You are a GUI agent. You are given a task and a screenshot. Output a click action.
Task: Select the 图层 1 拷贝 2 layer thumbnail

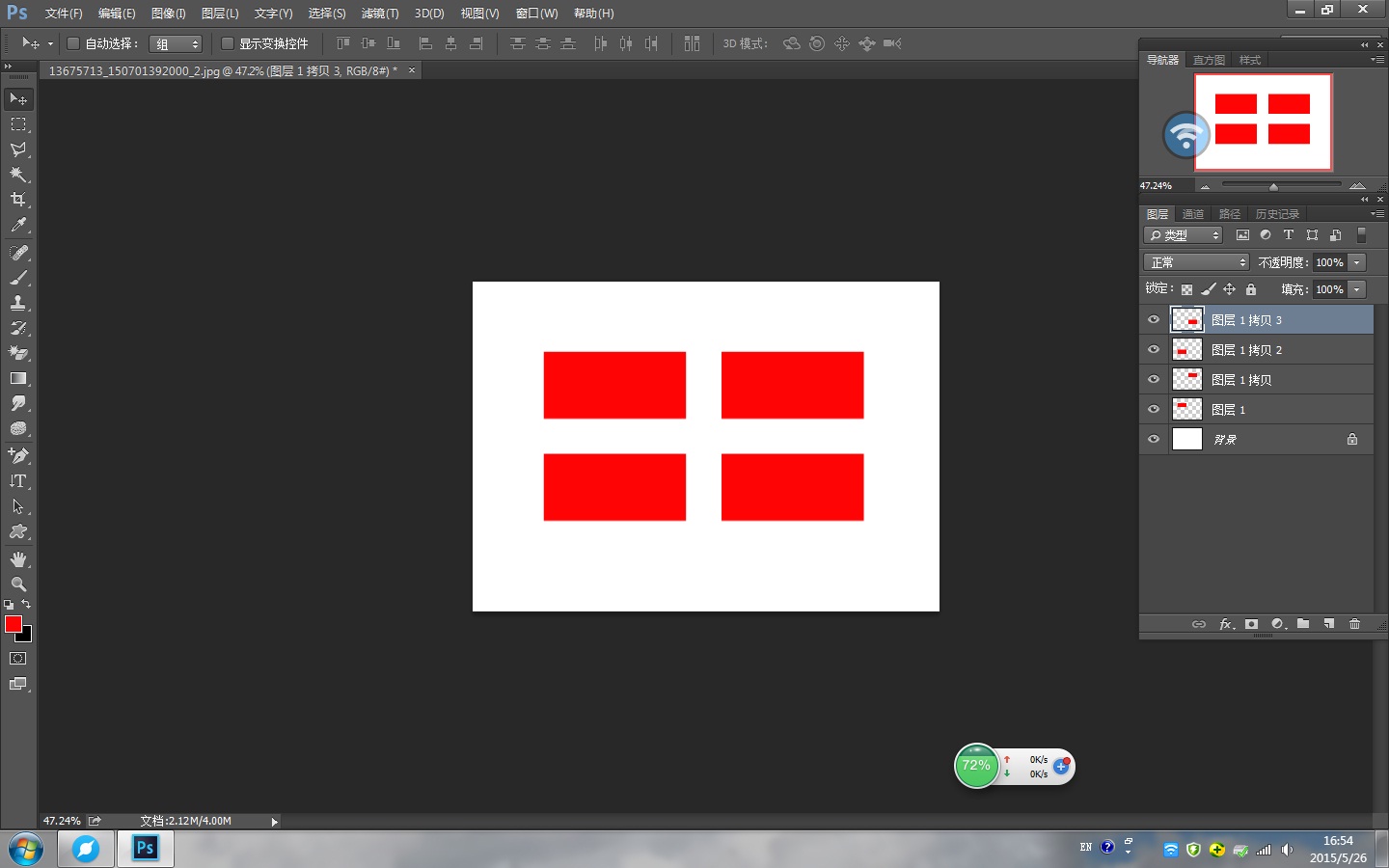click(1186, 350)
